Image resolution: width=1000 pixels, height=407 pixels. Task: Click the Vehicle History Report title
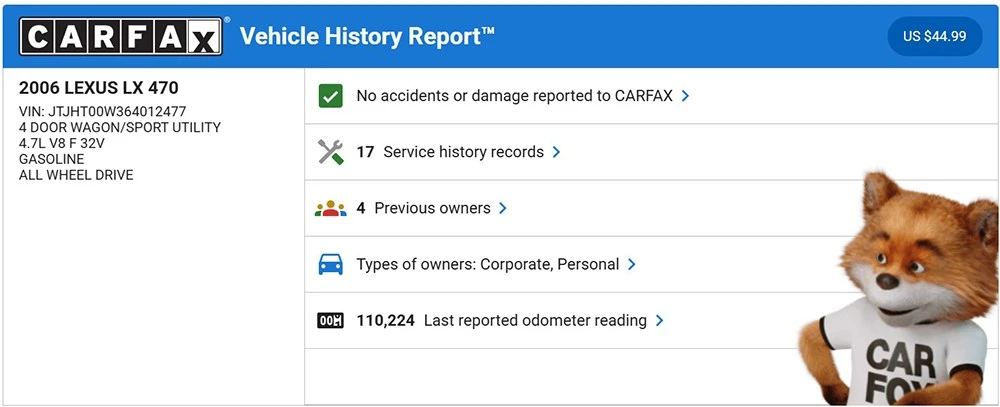pos(367,36)
